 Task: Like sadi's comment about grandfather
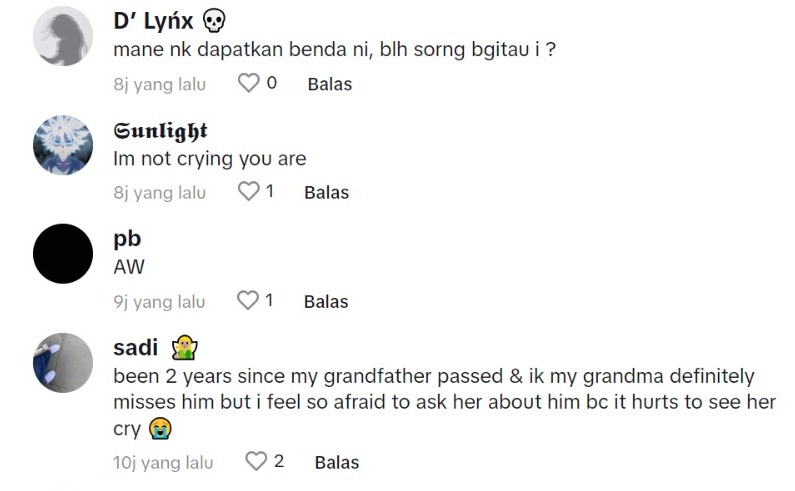(x=257, y=462)
